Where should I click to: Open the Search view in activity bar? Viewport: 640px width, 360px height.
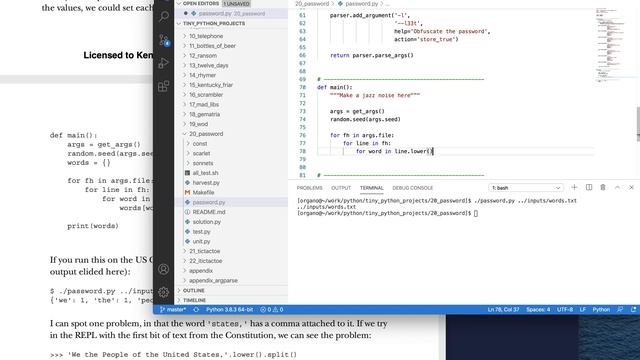[164, 16]
